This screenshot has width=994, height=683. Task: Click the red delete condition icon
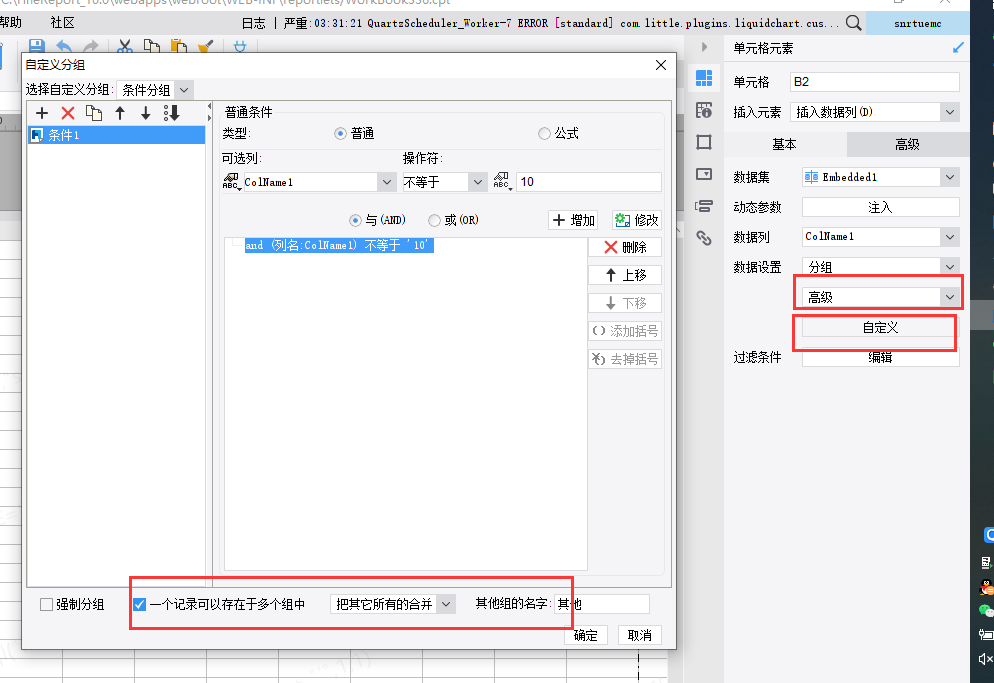pos(68,113)
